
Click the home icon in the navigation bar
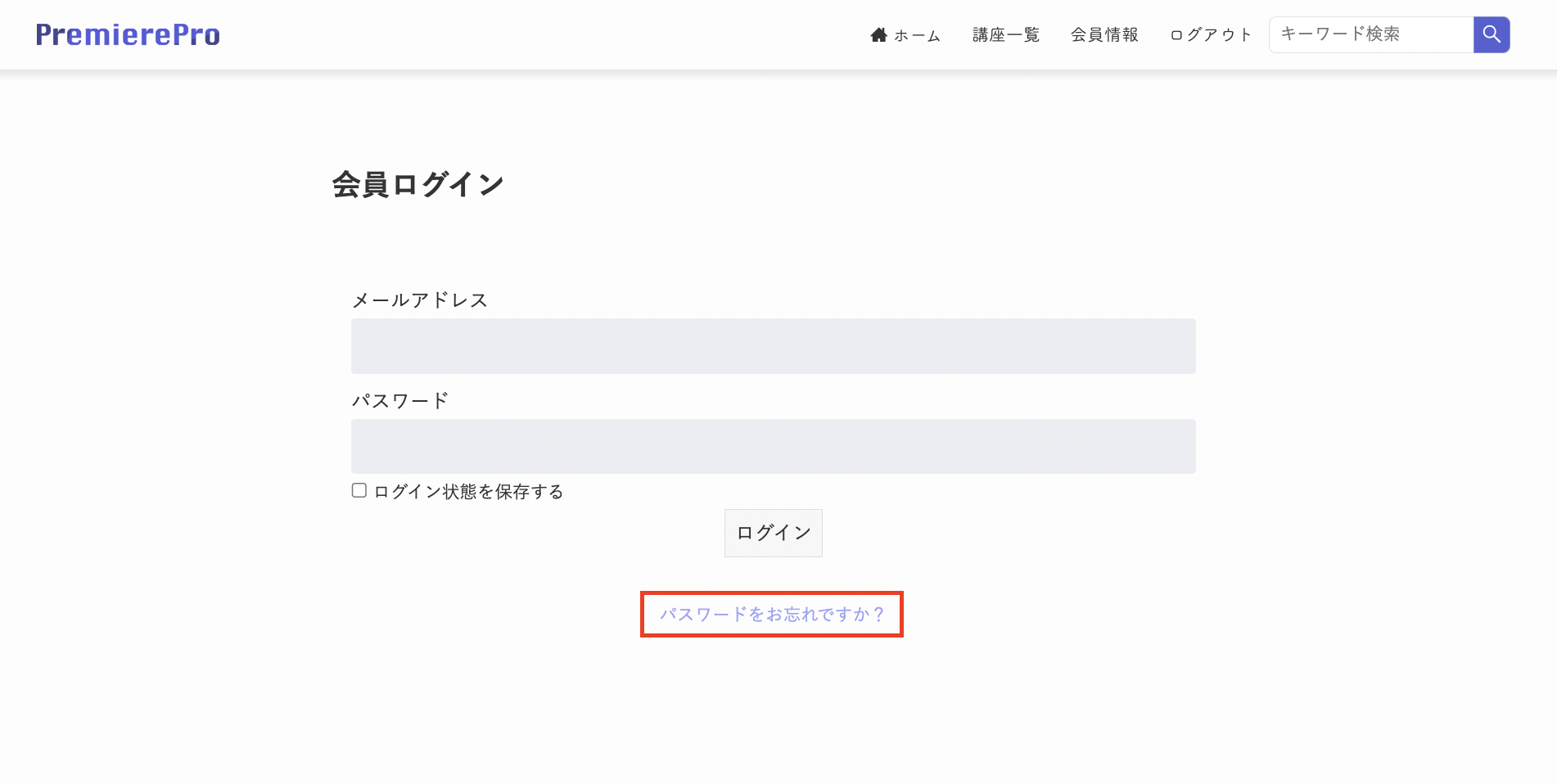coord(879,34)
